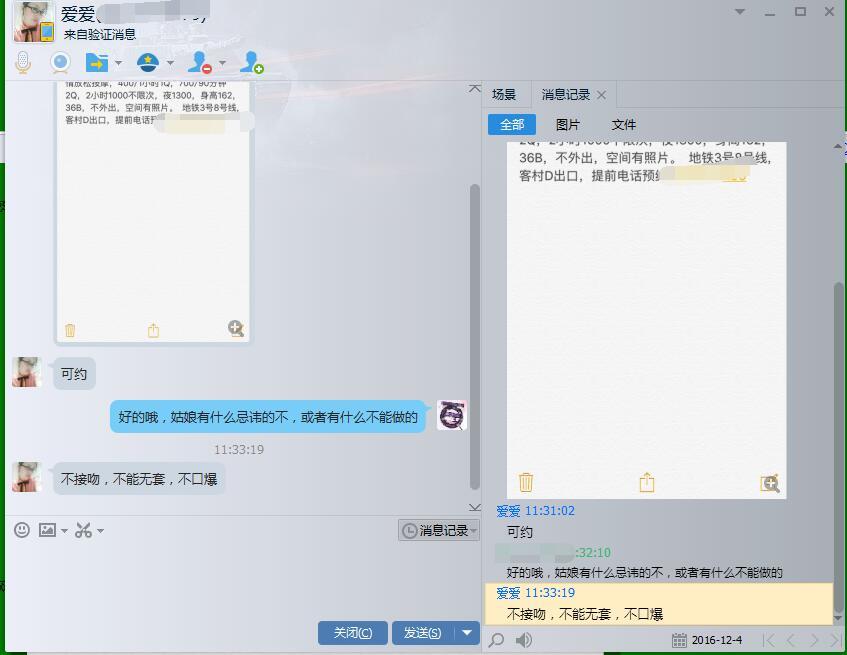This screenshot has width=847, height=655.
Task: Expand the dropdown arrow next to 发送
Action: [x=467, y=633]
